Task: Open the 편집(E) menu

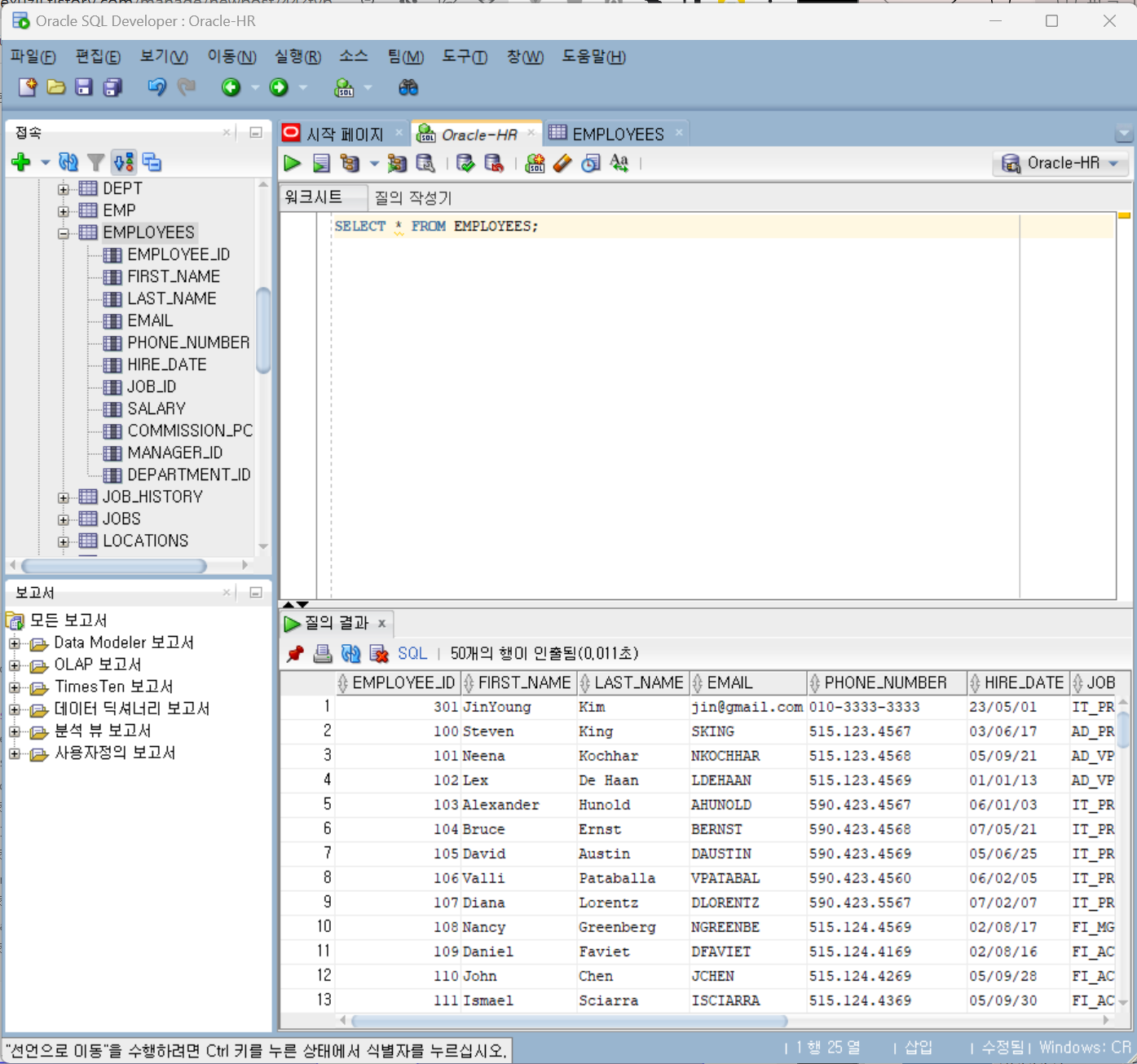Action: pos(98,56)
